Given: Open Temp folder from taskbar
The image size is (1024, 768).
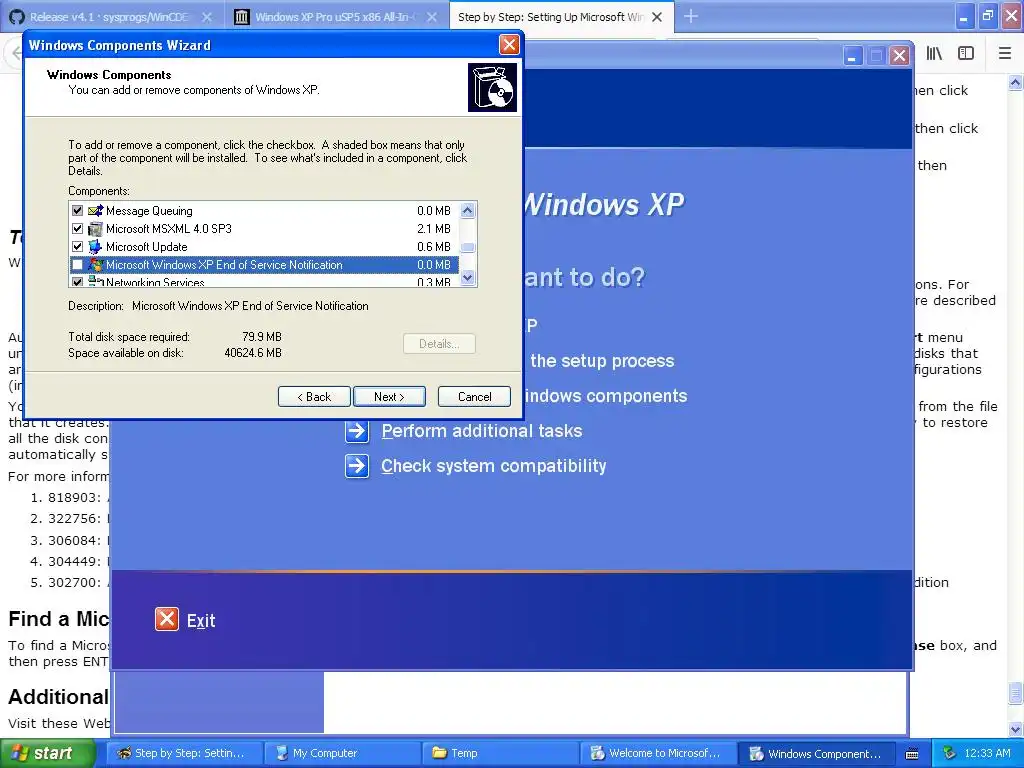Looking at the screenshot, I should (x=501, y=754).
